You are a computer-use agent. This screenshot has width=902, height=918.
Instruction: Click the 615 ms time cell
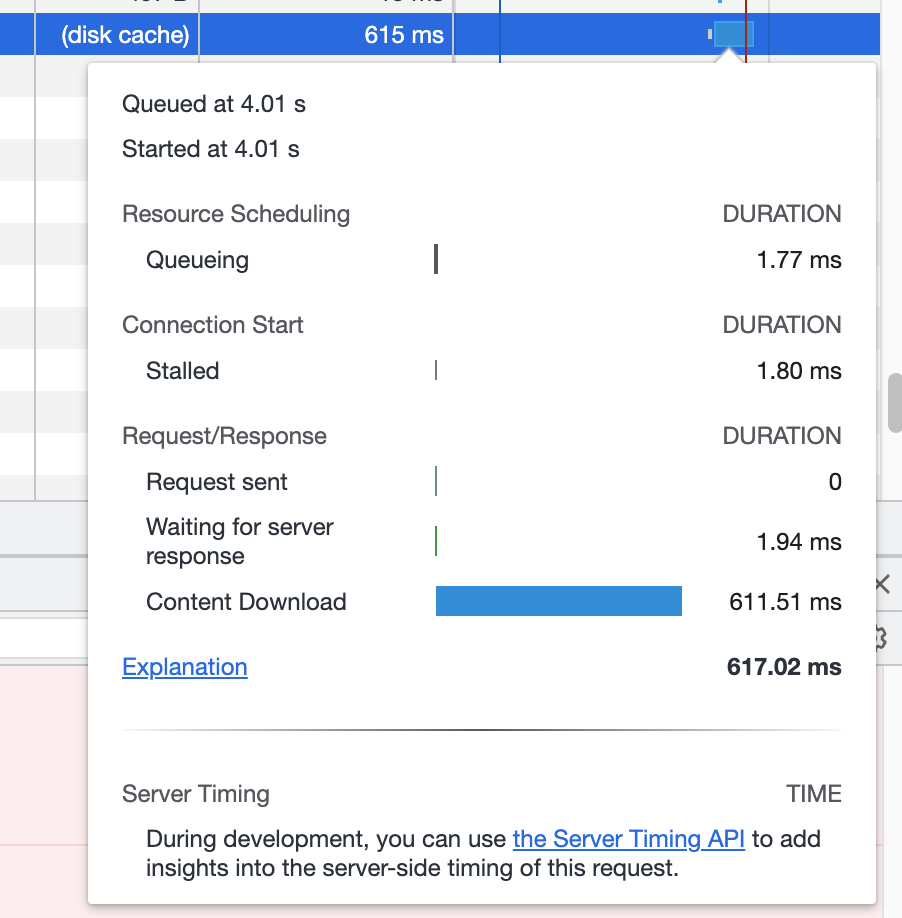[403, 34]
